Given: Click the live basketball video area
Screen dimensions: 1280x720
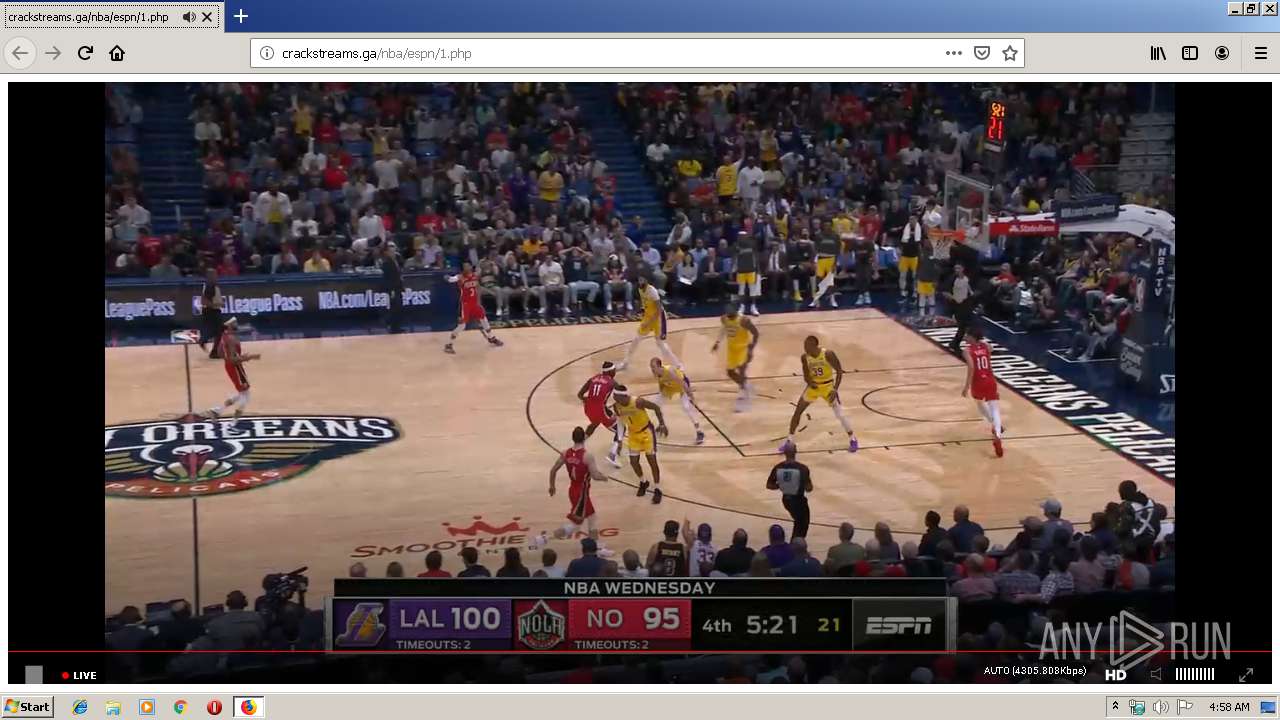Looking at the screenshot, I should pos(640,365).
